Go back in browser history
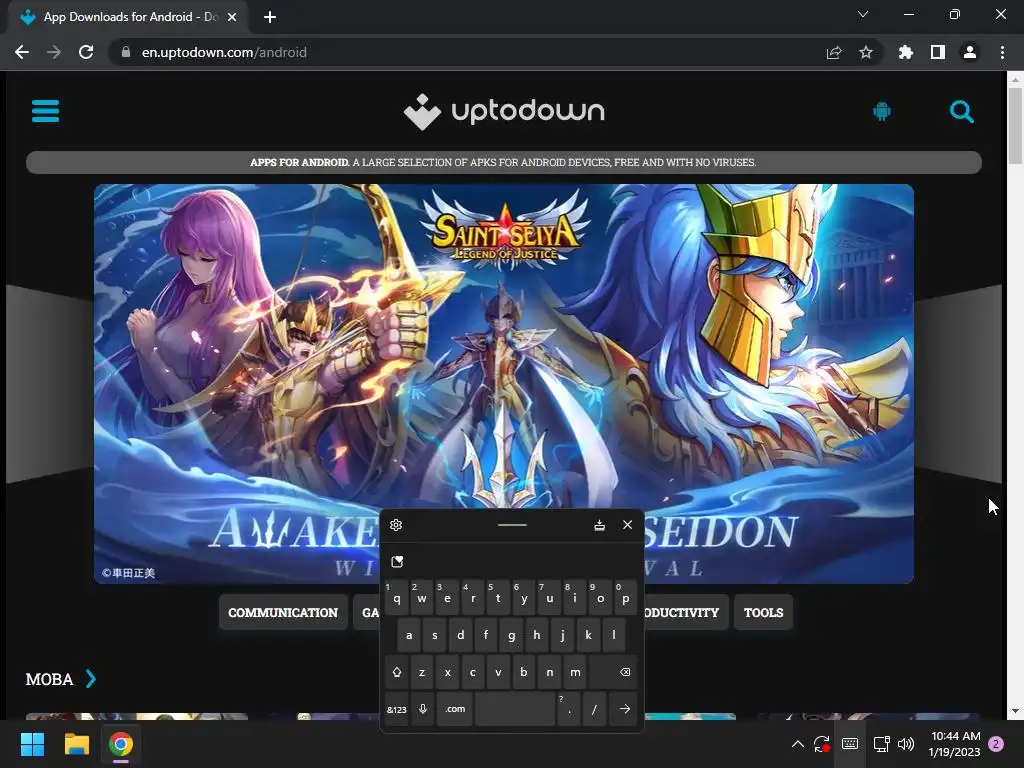This screenshot has height=768, width=1024. pyautogui.click(x=22, y=52)
